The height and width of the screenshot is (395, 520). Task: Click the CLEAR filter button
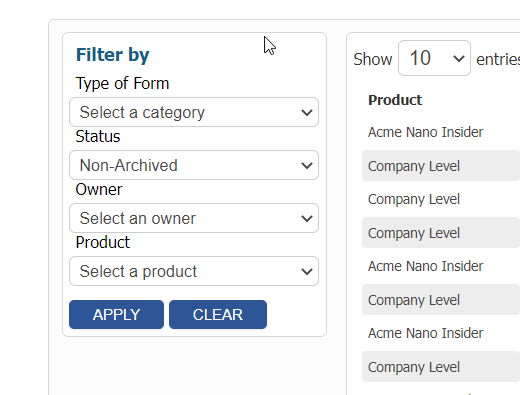tap(218, 314)
